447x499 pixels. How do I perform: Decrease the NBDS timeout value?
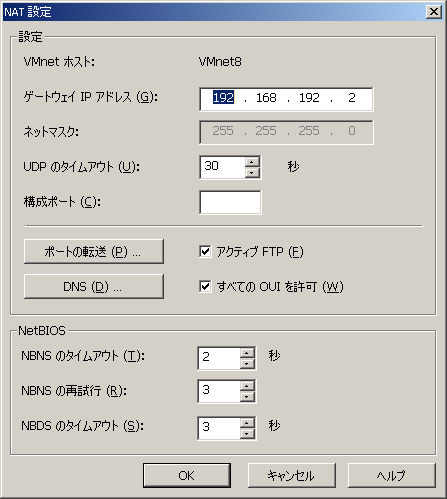point(247,434)
